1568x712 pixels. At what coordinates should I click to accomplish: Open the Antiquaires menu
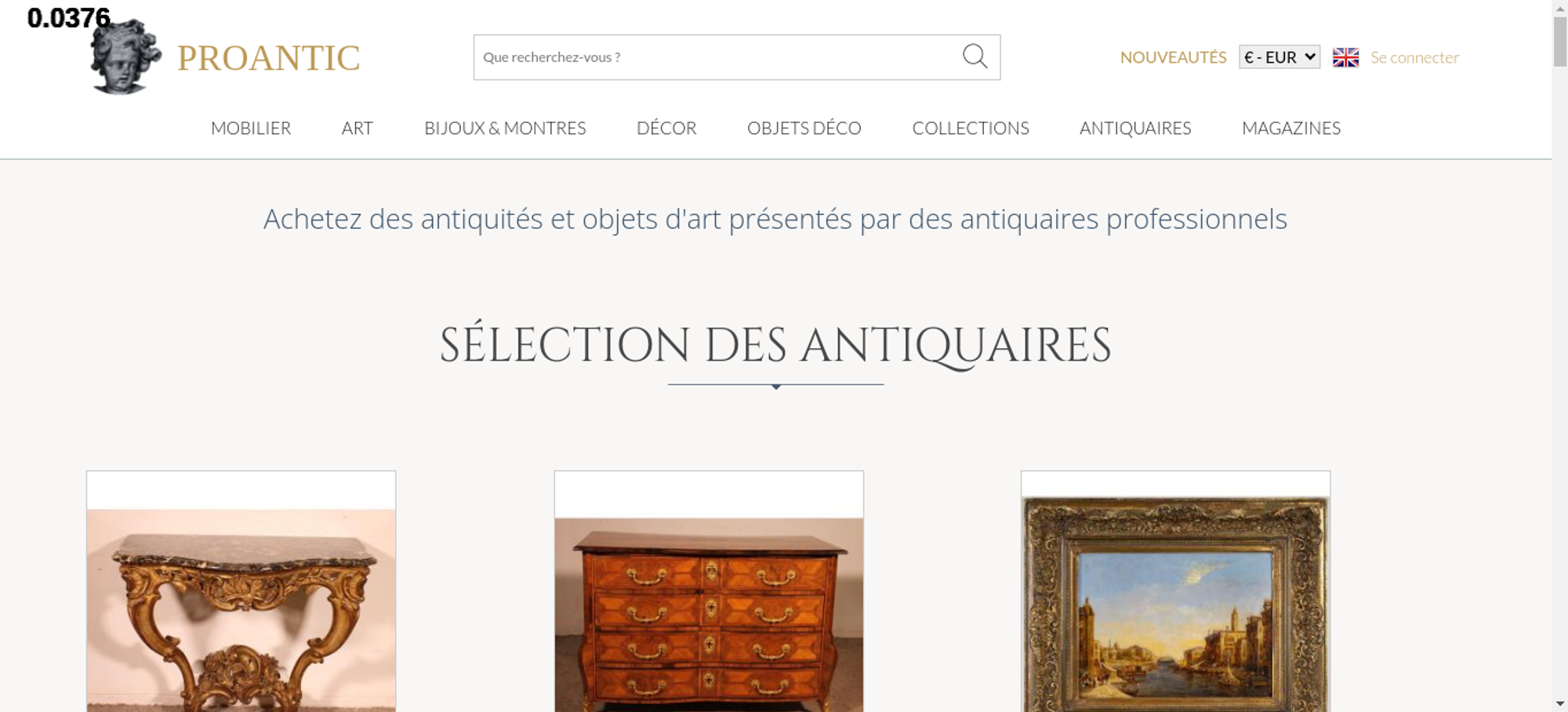tap(1135, 128)
